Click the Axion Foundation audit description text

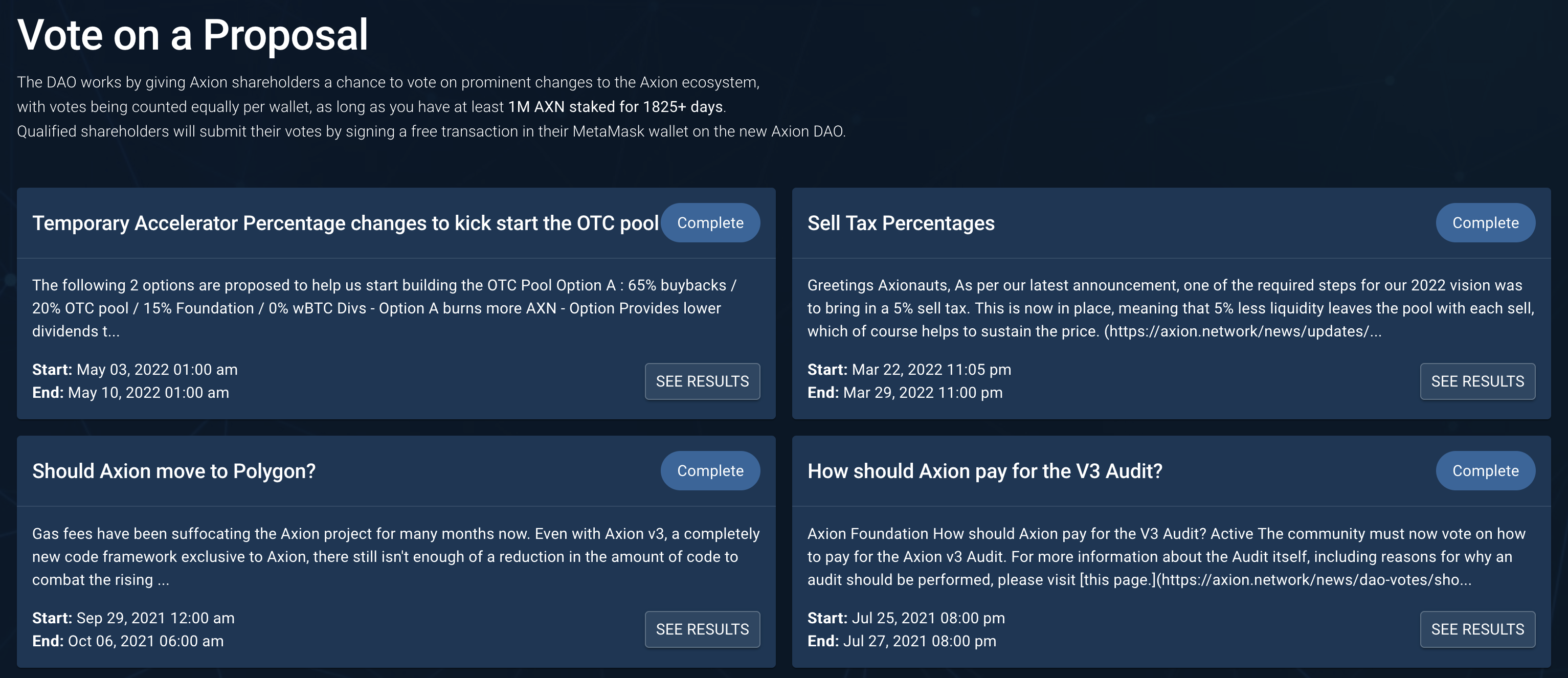coord(1166,556)
